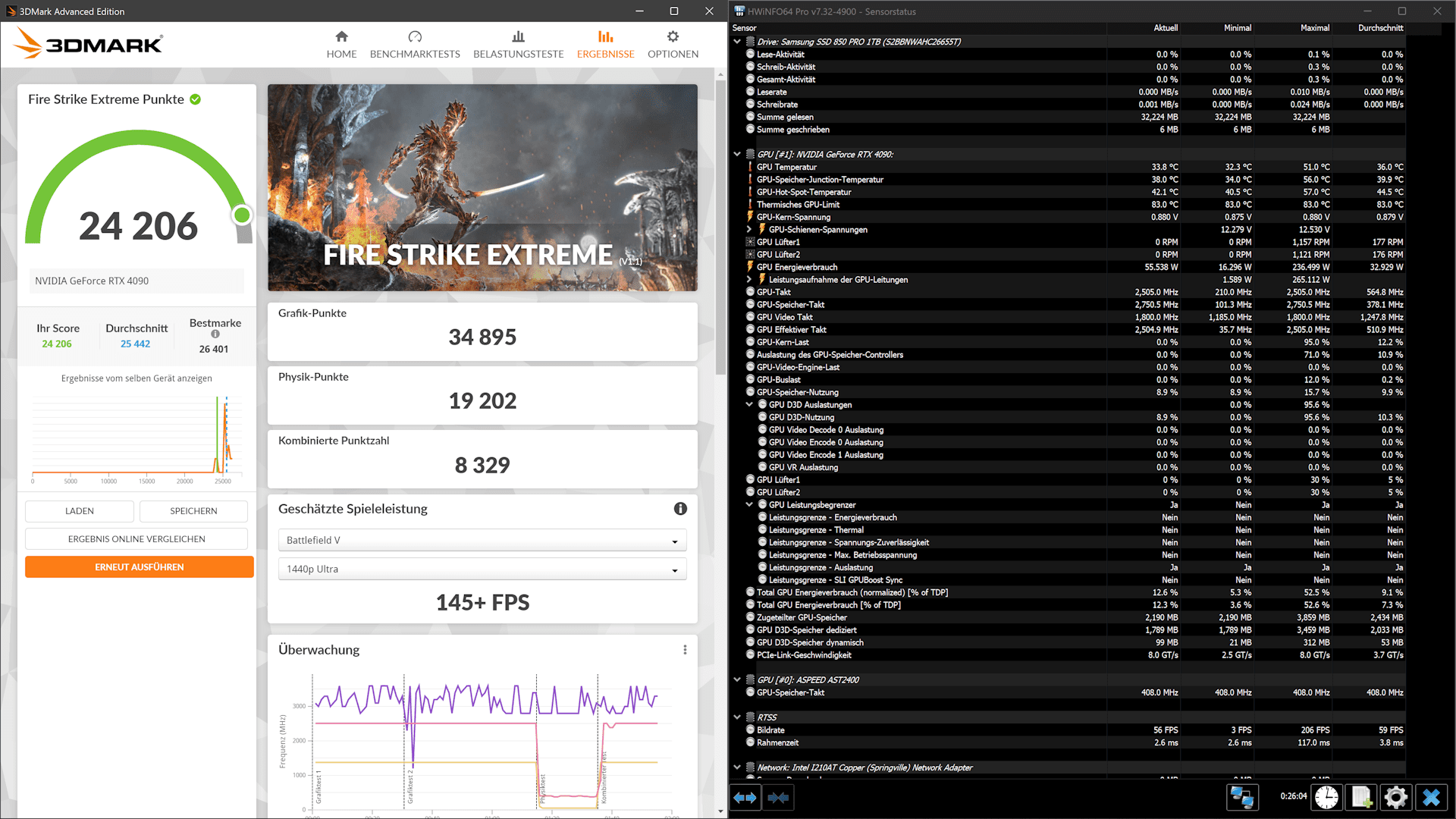Click the blue X close sensors icon

1431,798
